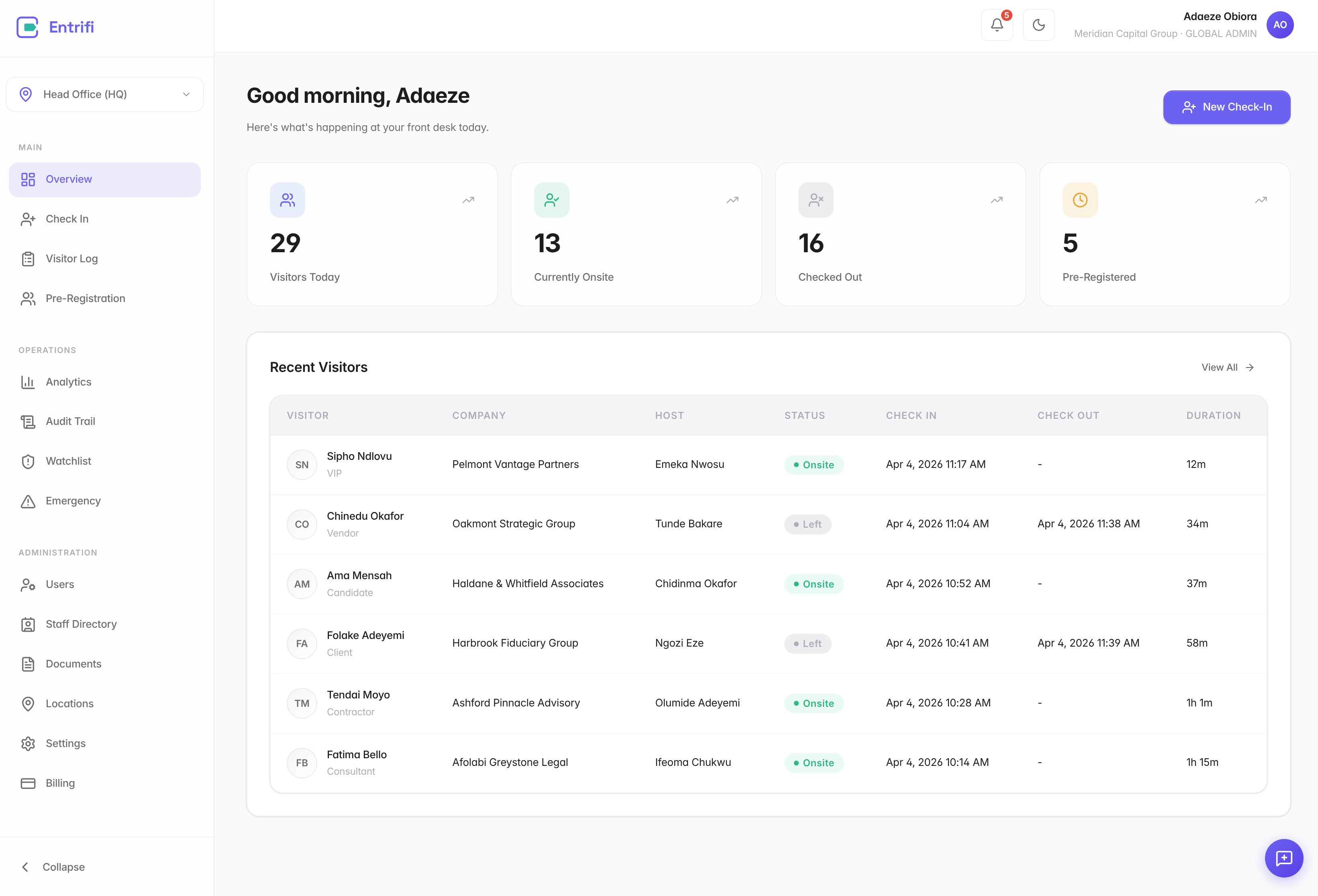Click visitor name Fatima Bello
1318x896 pixels.
357,755
